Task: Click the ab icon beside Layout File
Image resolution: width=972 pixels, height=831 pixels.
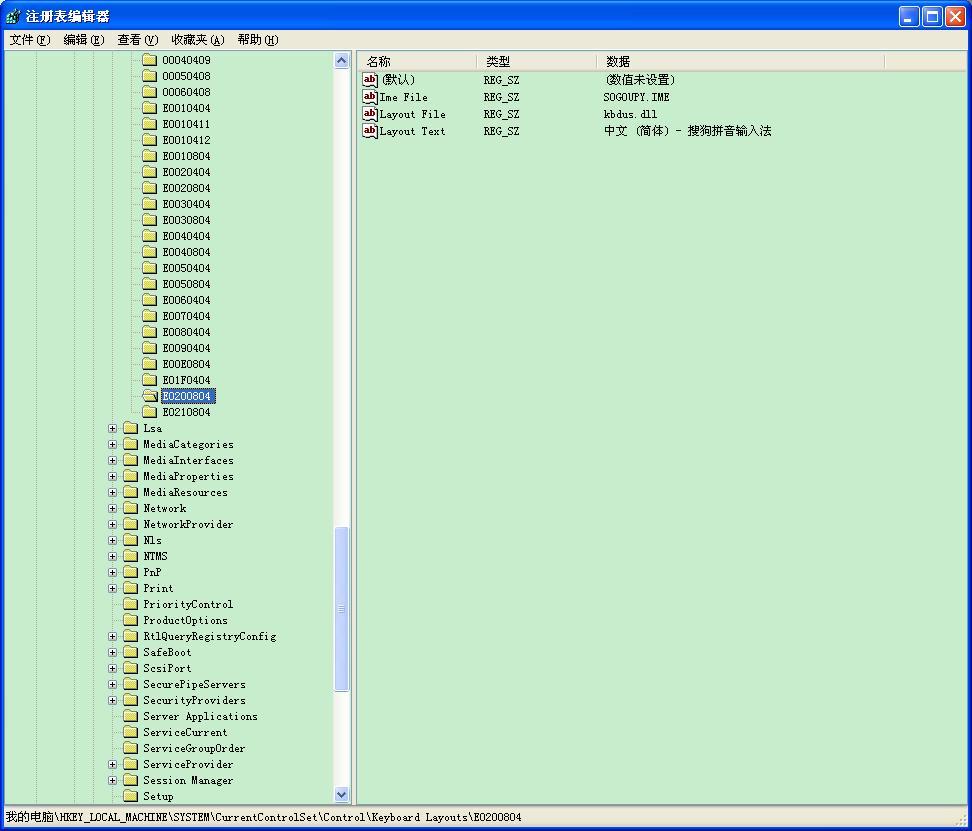Action: pyautogui.click(x=370, y=114)
